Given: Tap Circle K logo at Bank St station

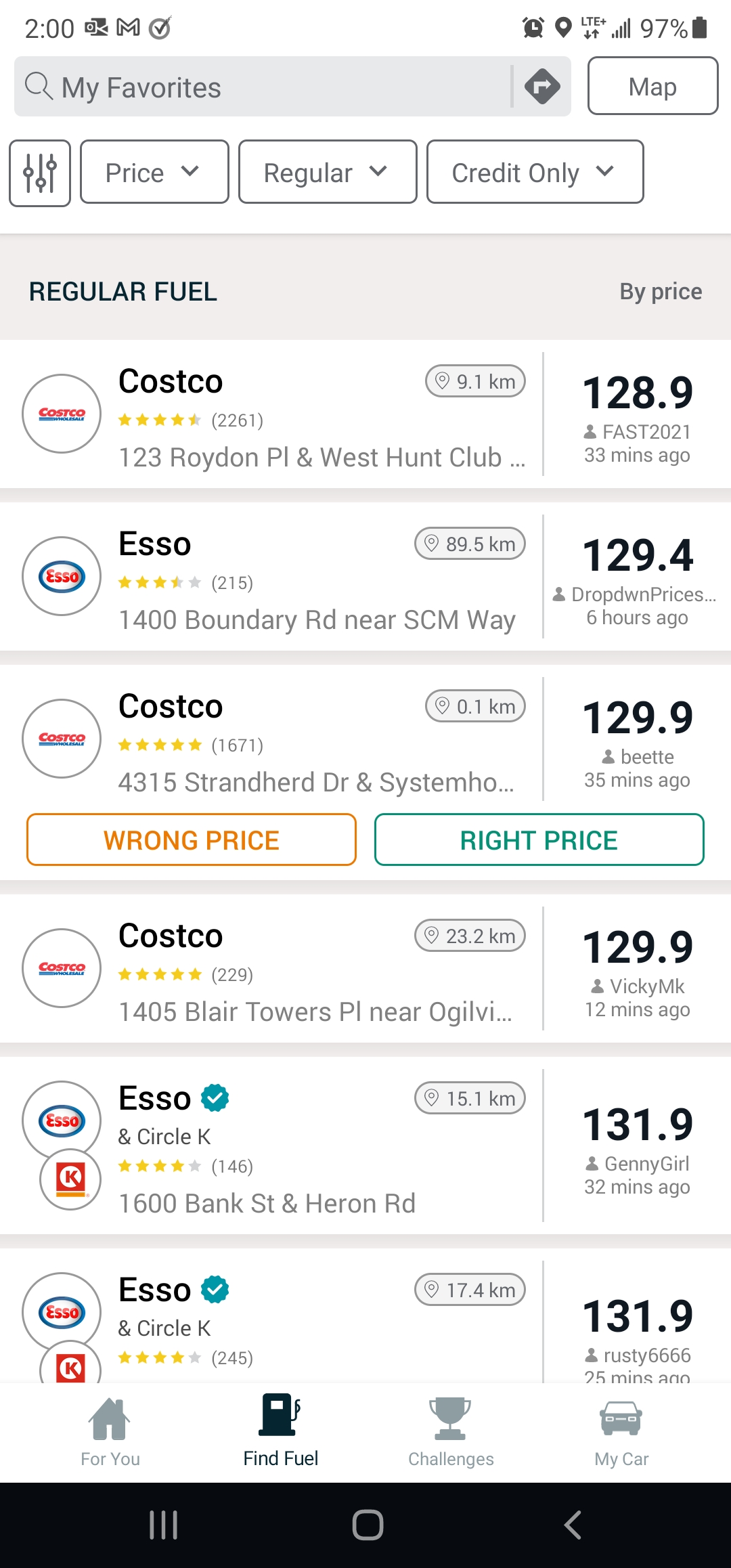Looking at the screenshot, I should click(x=70, y=1179).
